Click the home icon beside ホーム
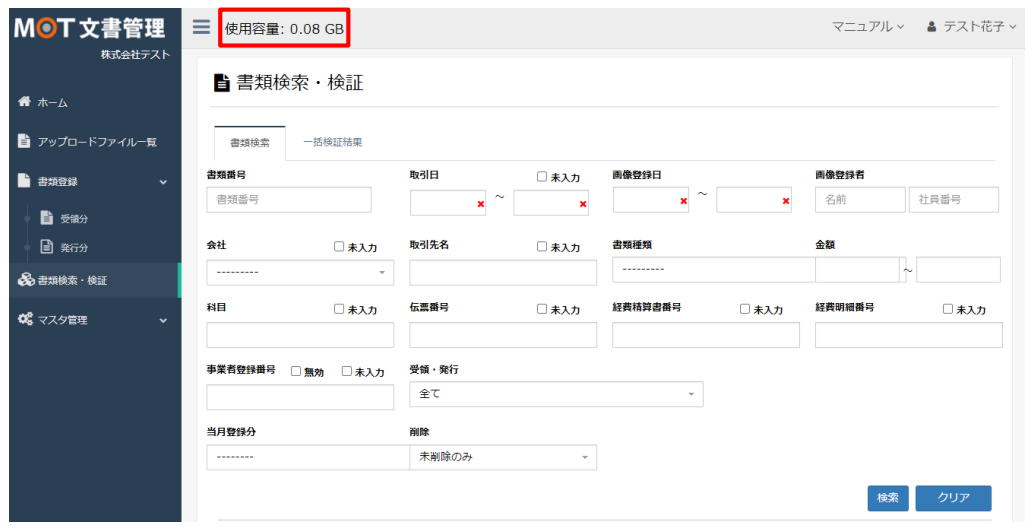The width and height of the screenshot is (1036, 530). 24,101
